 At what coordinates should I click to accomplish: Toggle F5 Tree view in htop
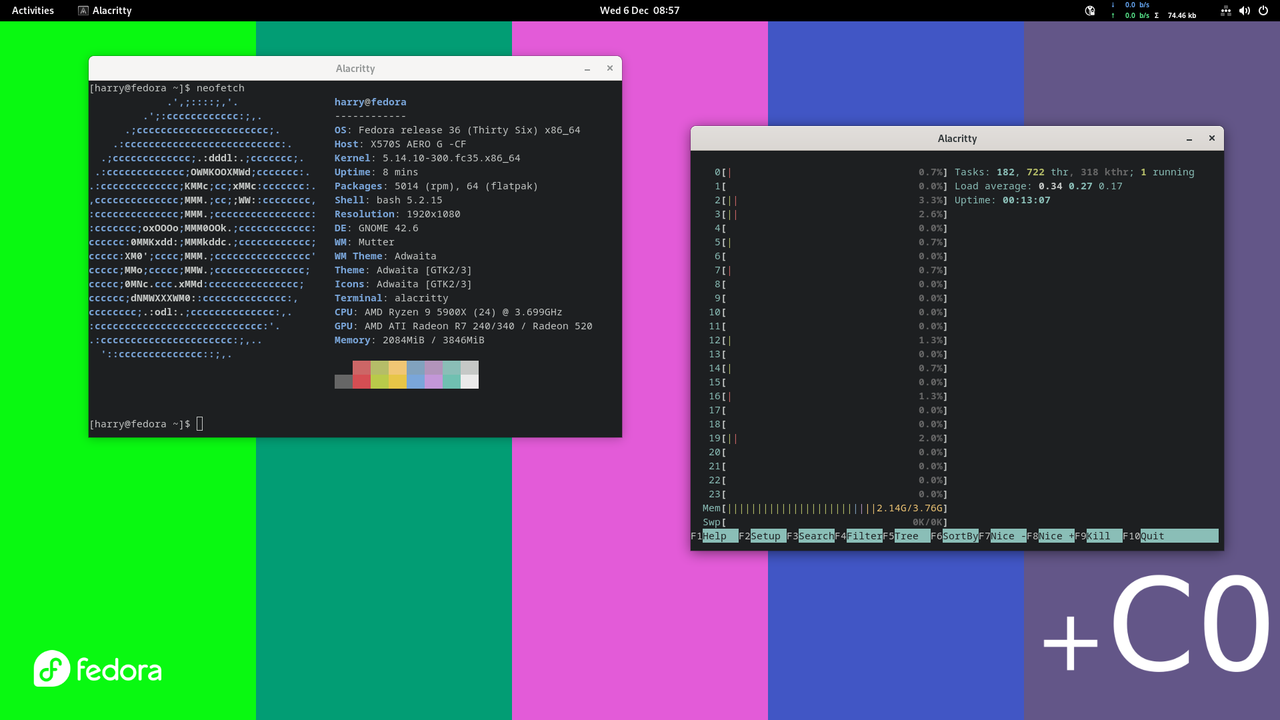(906, 536)
